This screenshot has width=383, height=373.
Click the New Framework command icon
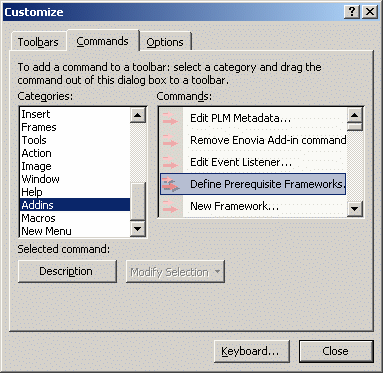click(170, 206)
